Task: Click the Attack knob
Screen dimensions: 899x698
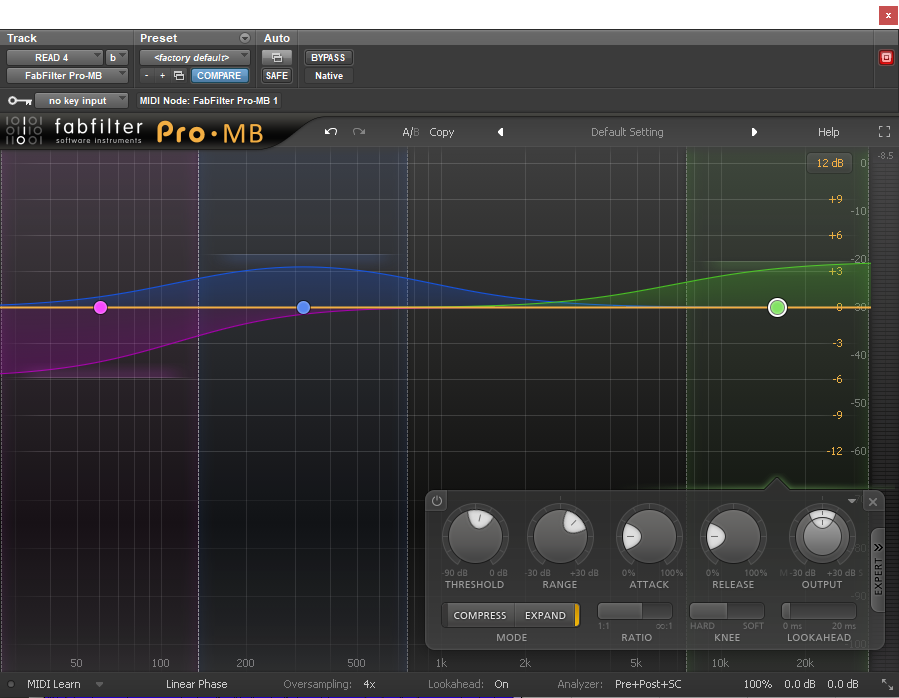Action: pyautogui.click(x=648, y=536)
